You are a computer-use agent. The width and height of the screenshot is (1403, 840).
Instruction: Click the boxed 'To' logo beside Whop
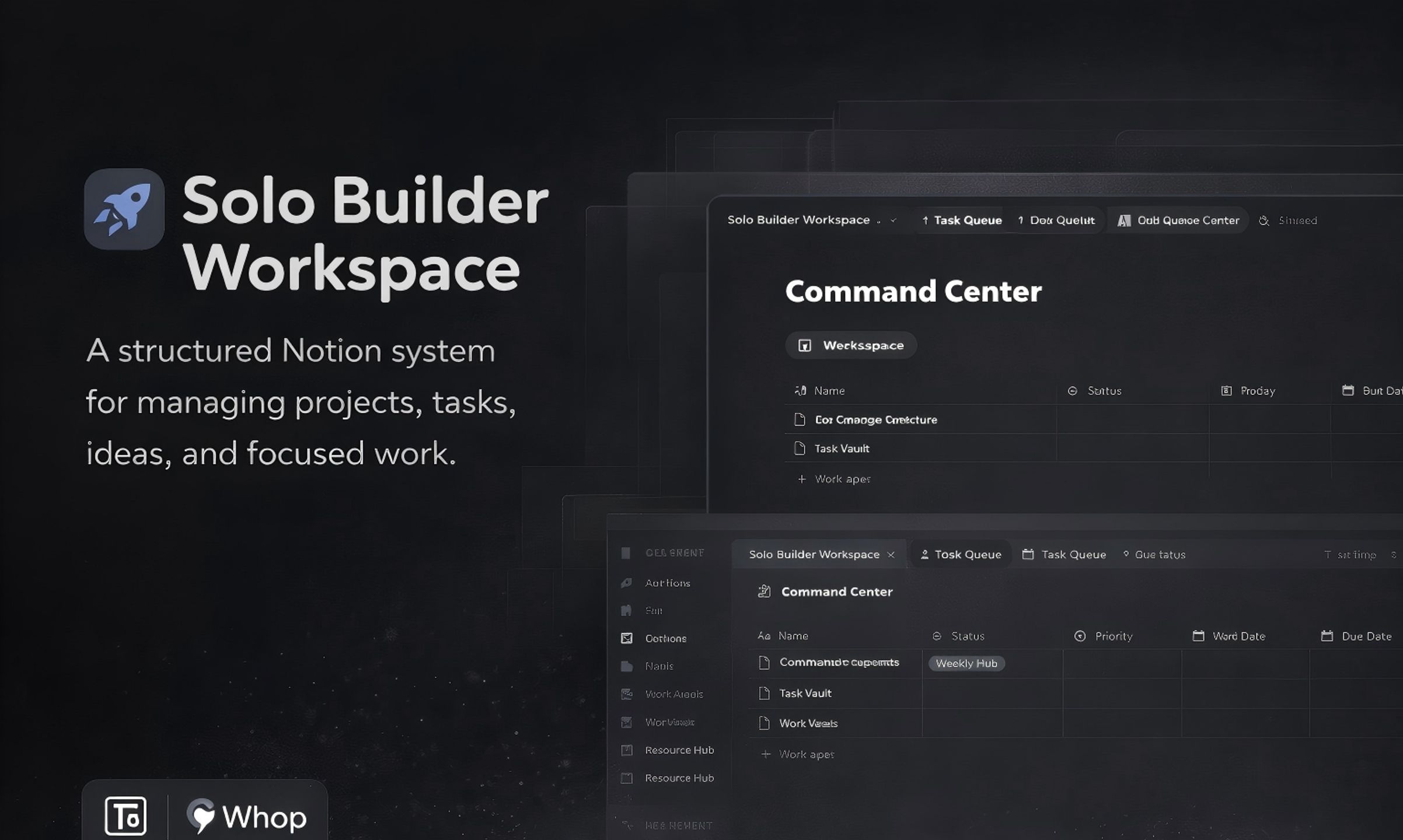(125, 816)
